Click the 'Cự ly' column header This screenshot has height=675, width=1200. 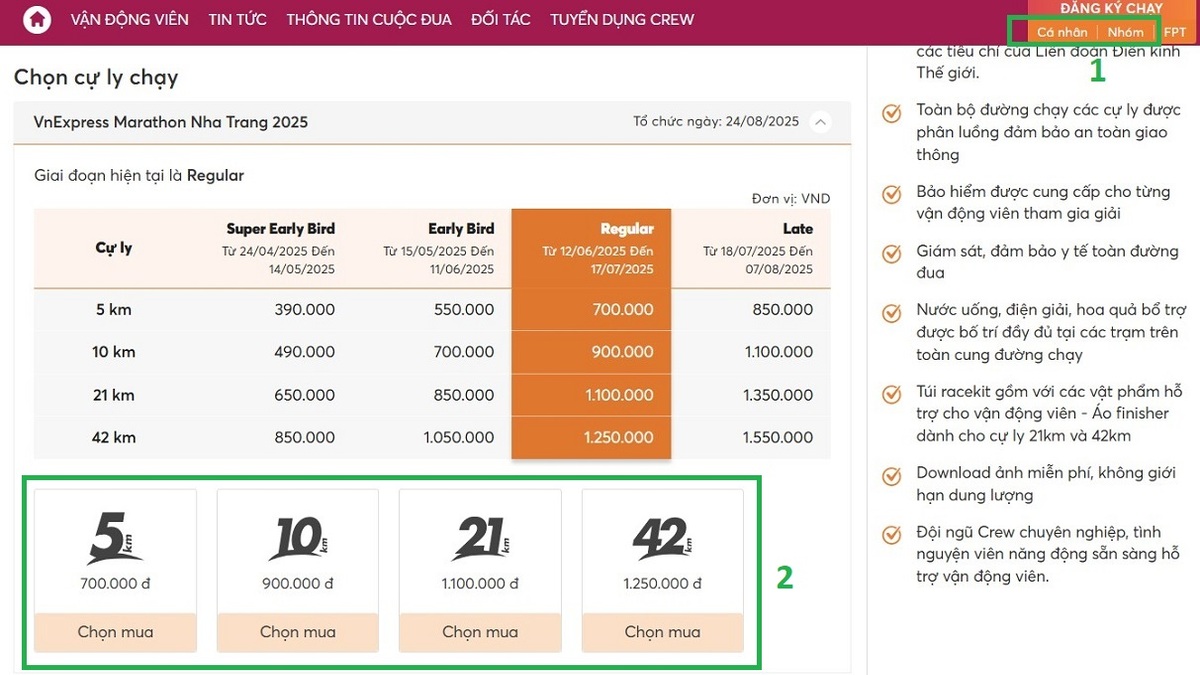tap(114, 248)
